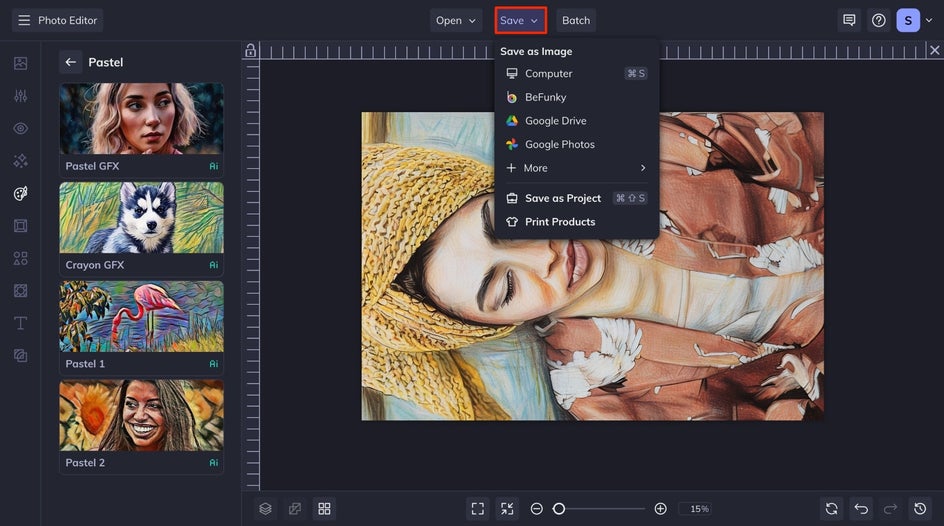
Task: Go back from Pastel panel
Action: tap(70, 62)
